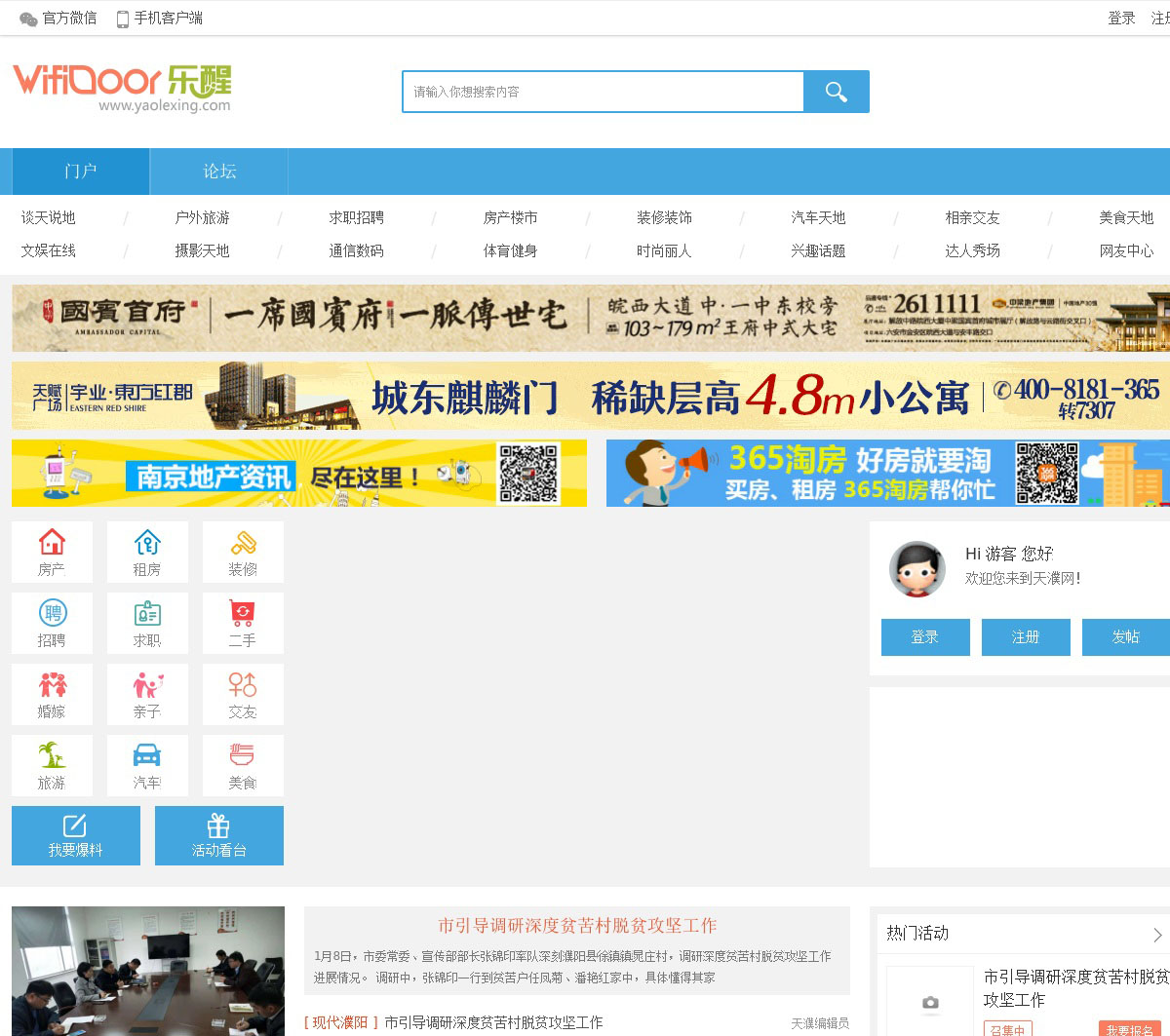This screenshot has height=1036, width=1170.
Task: Click the 我要爆料 button
Action: click(76, 835)
